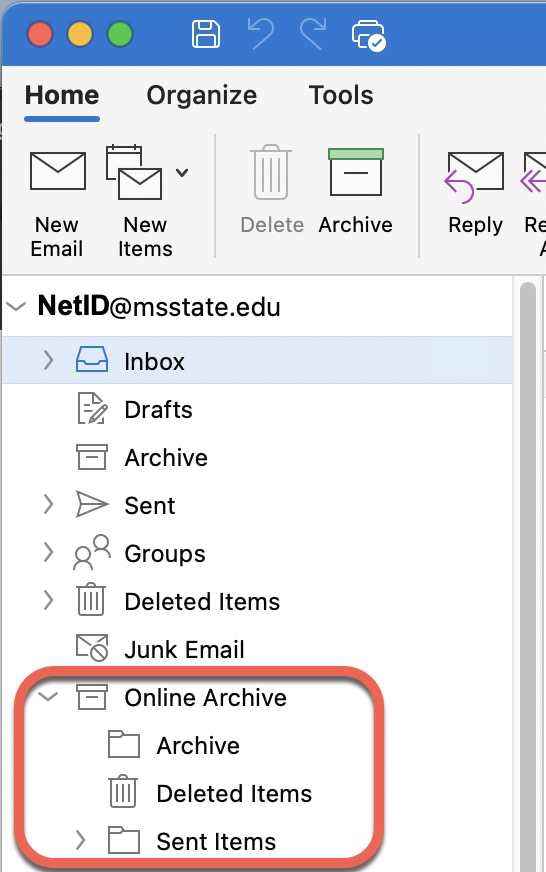Screen dimensions: 546x872
Task: Click the green zoom window button
Action: 120,34
